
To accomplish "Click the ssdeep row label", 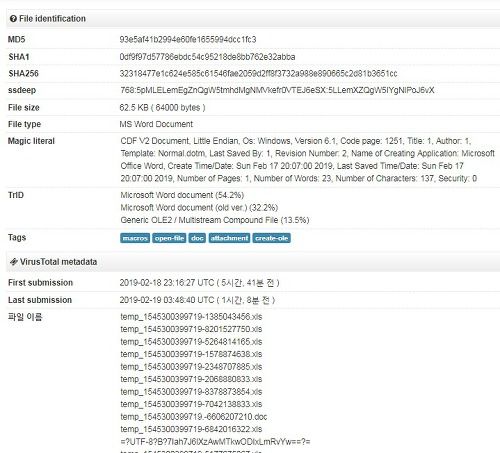I will [22, 90].
